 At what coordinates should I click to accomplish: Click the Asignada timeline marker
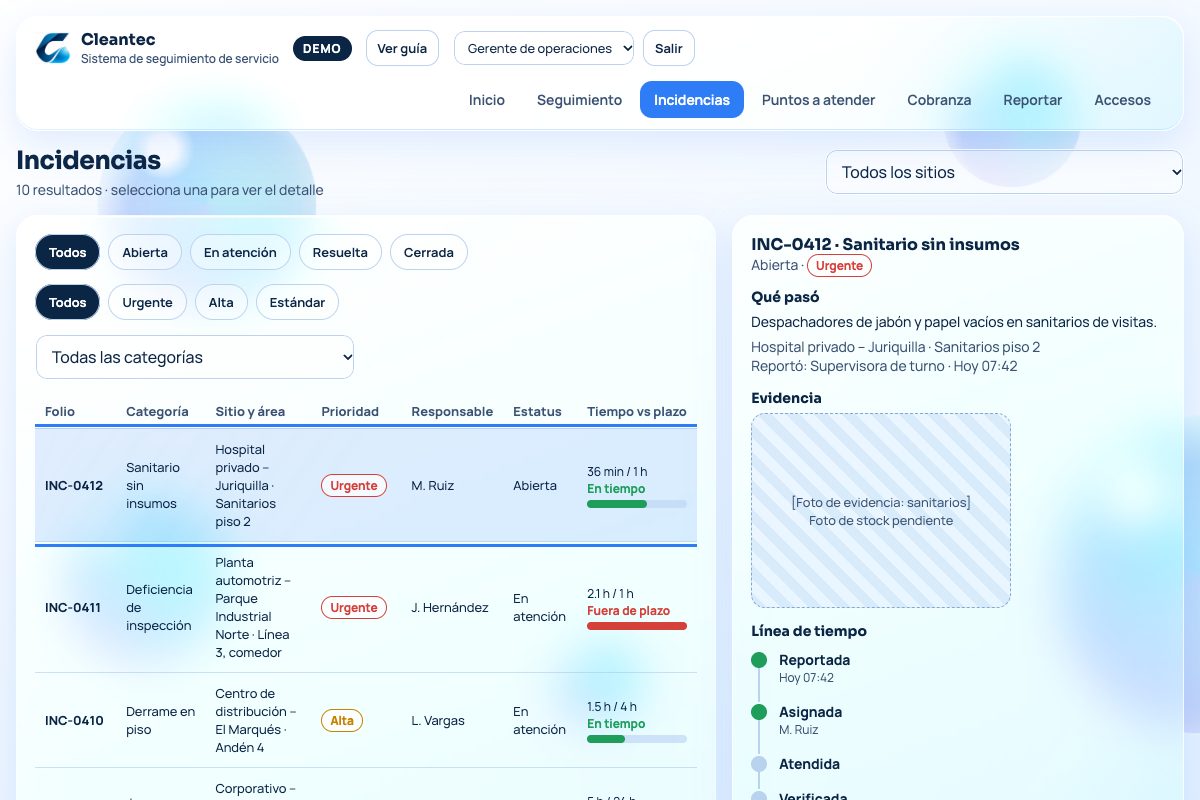coord(759,712)
